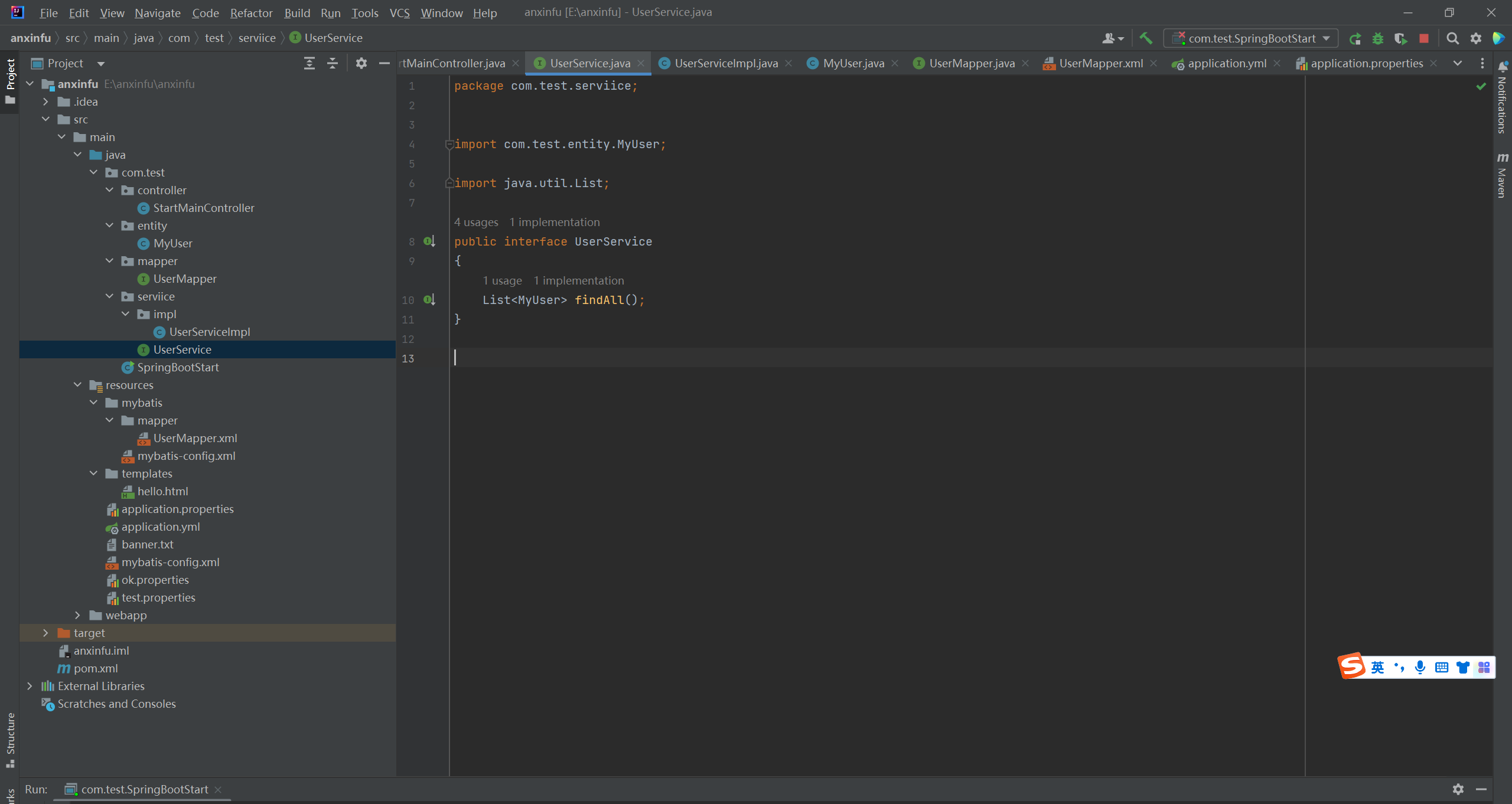Toggle the Maven tool window
This screenshot has width=1512, height=804.
(1502, 175)
